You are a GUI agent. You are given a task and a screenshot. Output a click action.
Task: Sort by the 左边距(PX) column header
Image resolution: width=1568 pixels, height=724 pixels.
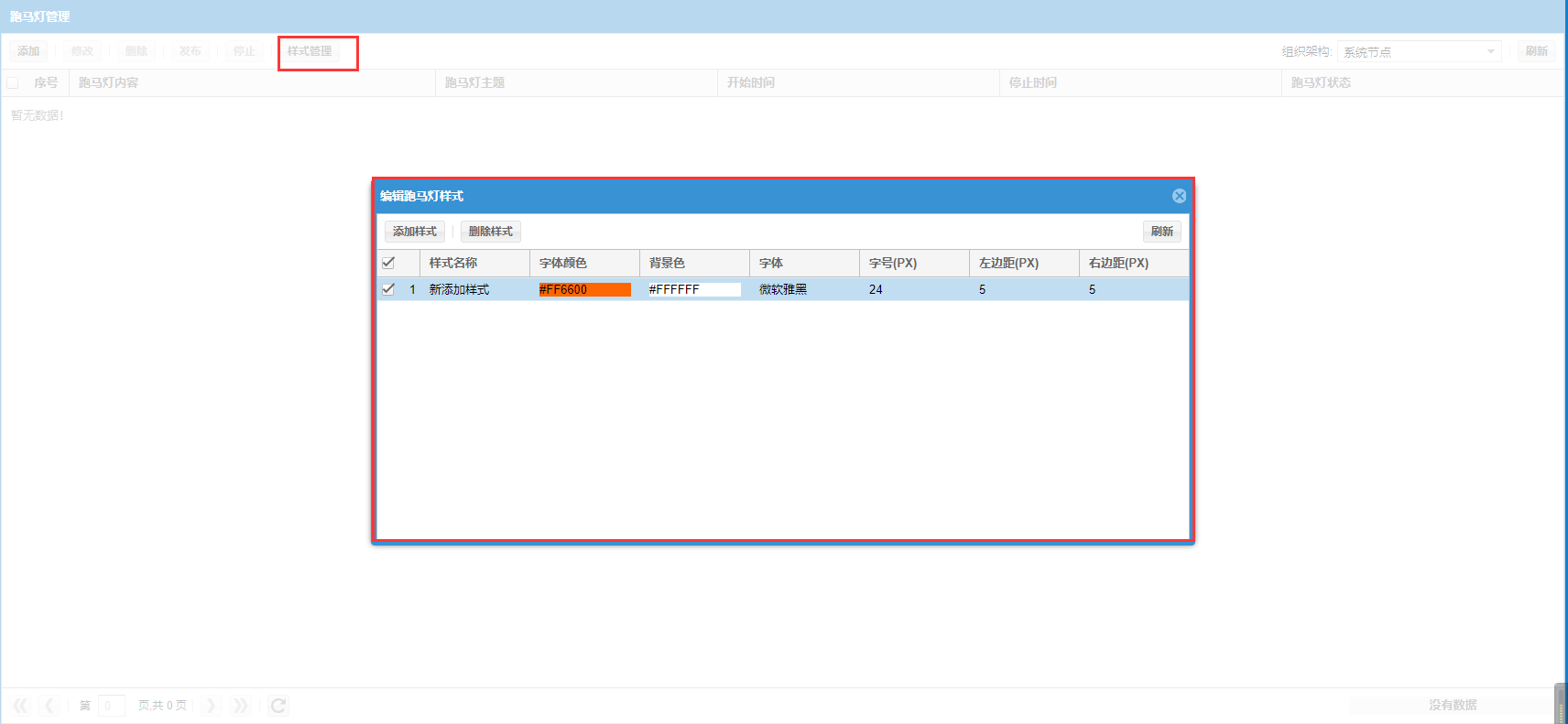pos(1024,263)
